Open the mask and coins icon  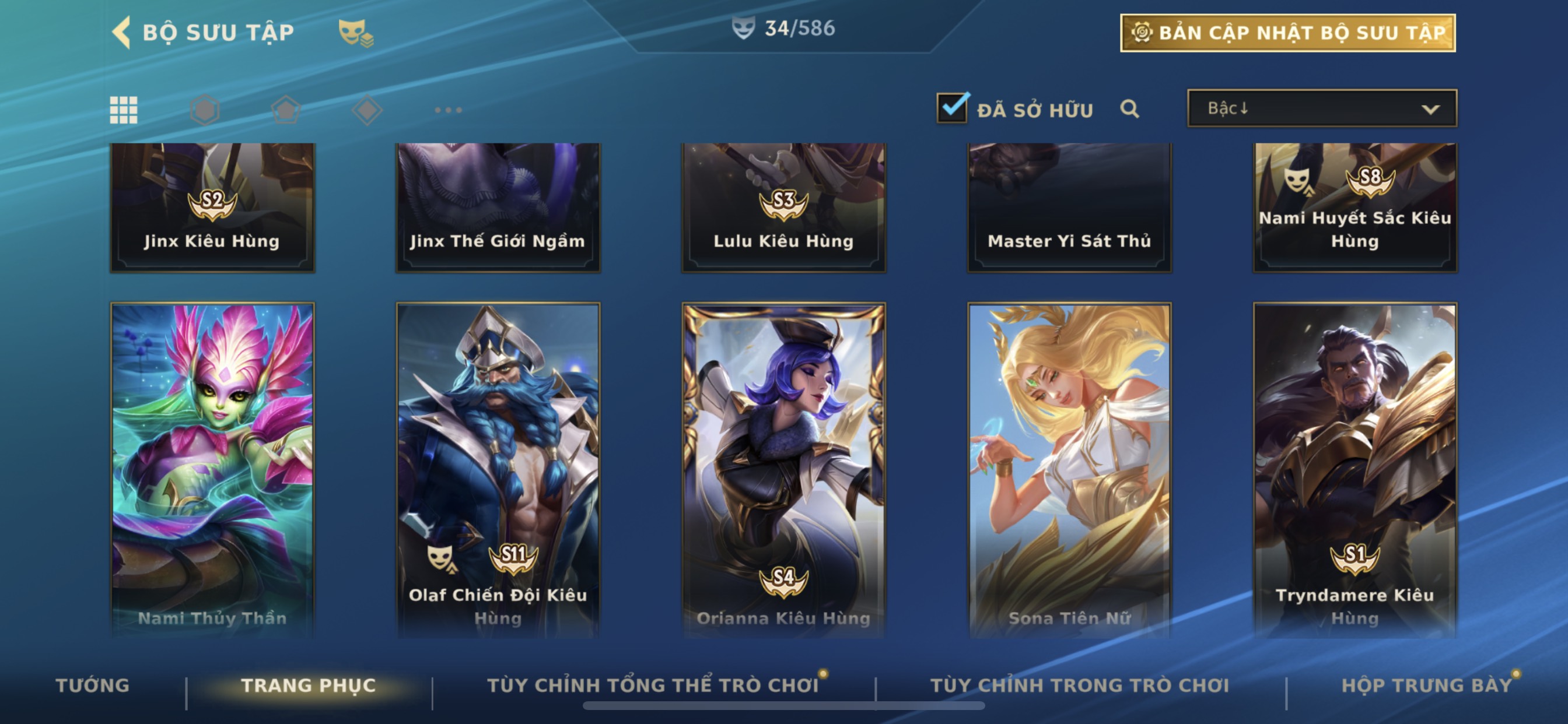click(x=356, y=33)
